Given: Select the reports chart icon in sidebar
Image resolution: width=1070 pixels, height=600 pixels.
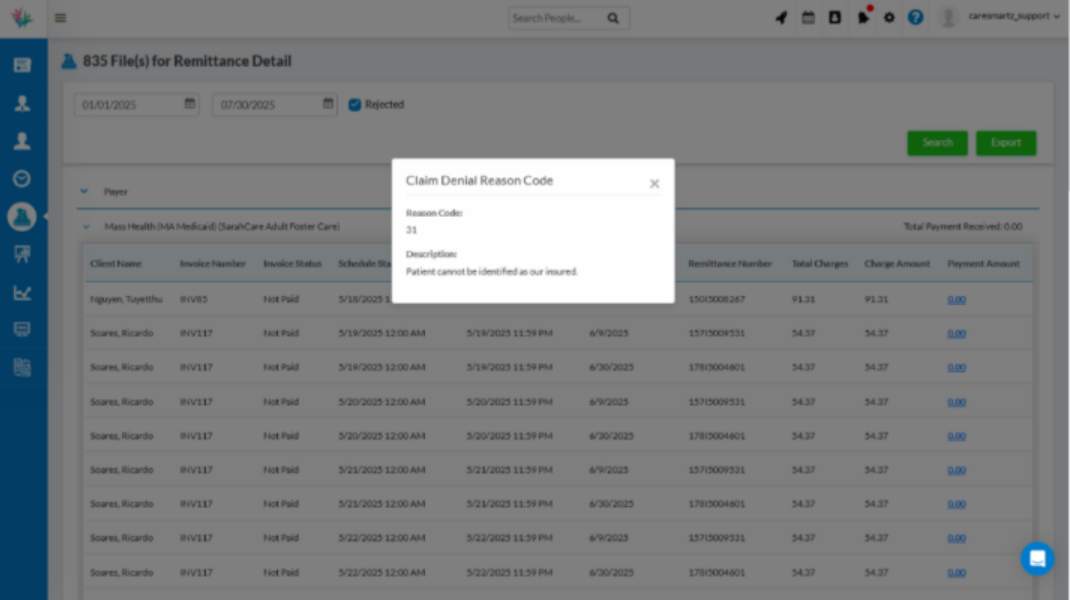Looking at the screenshot, I should coord(21,292).
